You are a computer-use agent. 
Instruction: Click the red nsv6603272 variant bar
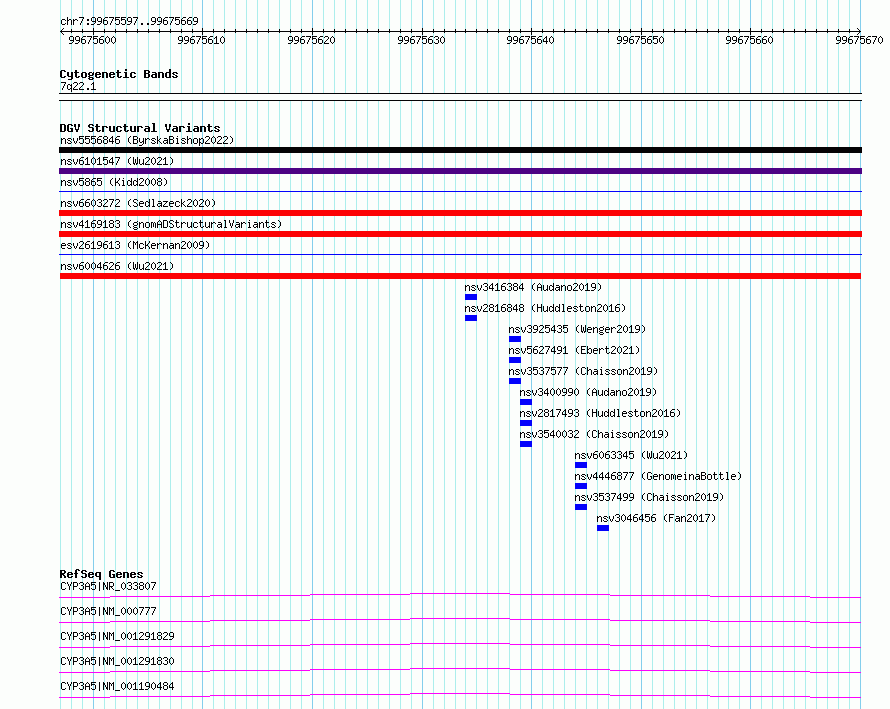pos(460,213)
